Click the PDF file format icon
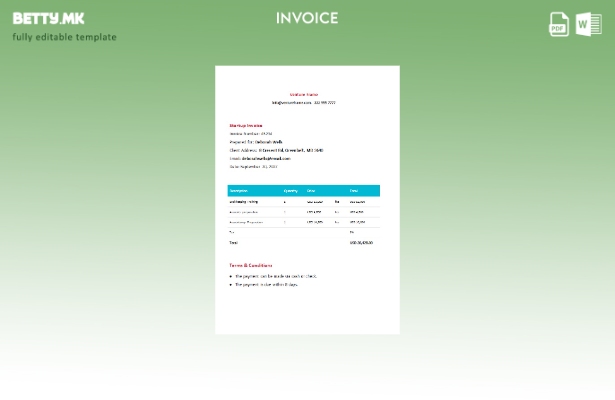Viewport: 615px width, 400px height. (x=559, y=24)
